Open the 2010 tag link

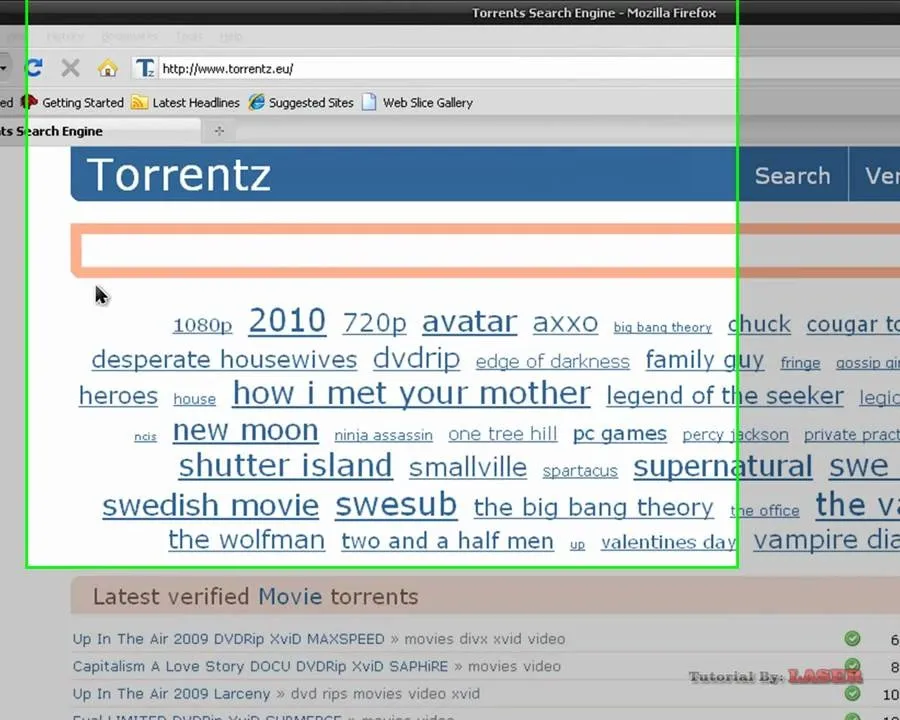pos(288,320)
